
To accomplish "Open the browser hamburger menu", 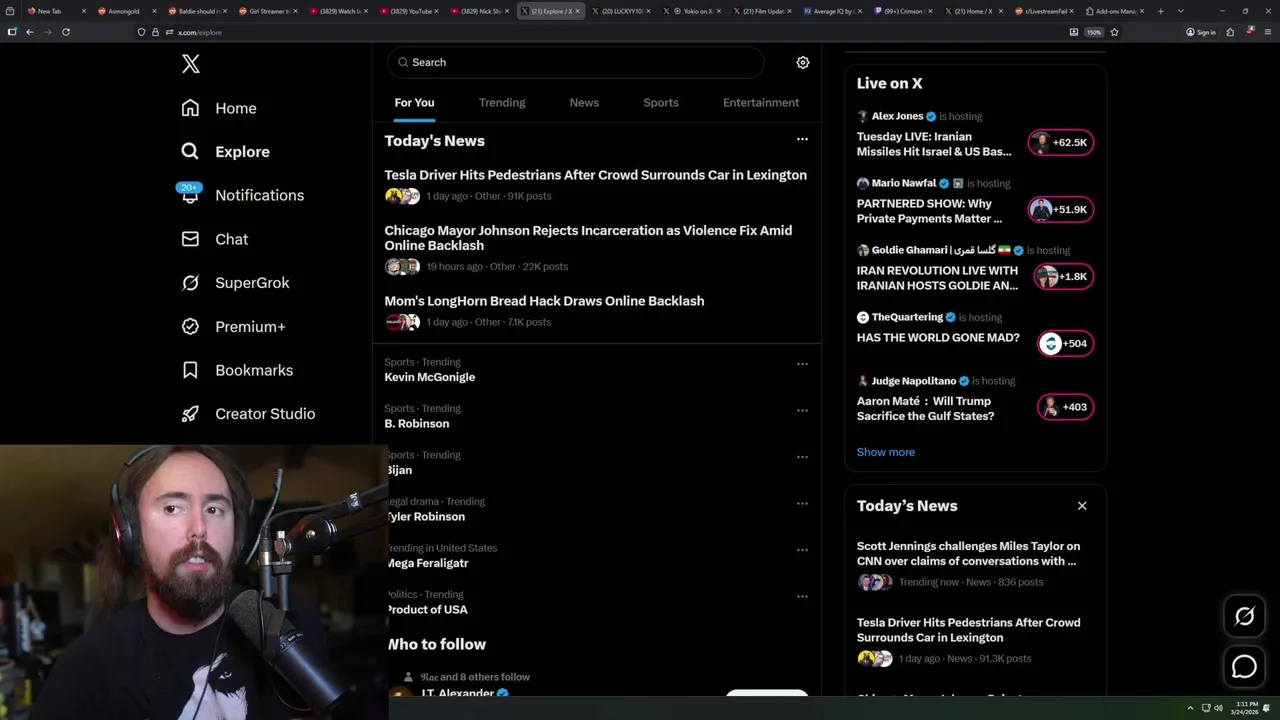I will click(1268, 32).
